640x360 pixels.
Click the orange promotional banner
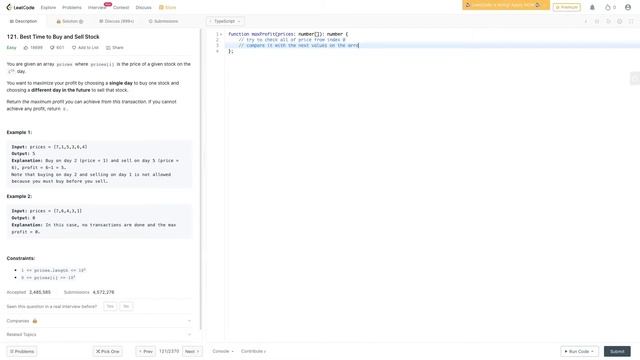(x=506, y=5)
